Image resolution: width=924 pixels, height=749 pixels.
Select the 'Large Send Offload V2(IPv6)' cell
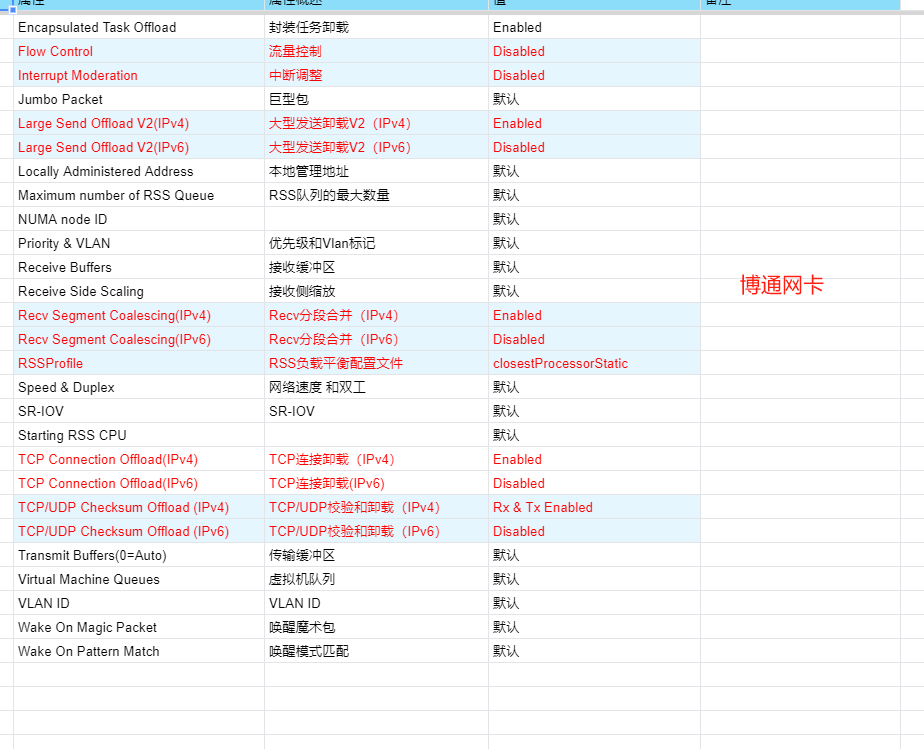[x=139, y=147]
